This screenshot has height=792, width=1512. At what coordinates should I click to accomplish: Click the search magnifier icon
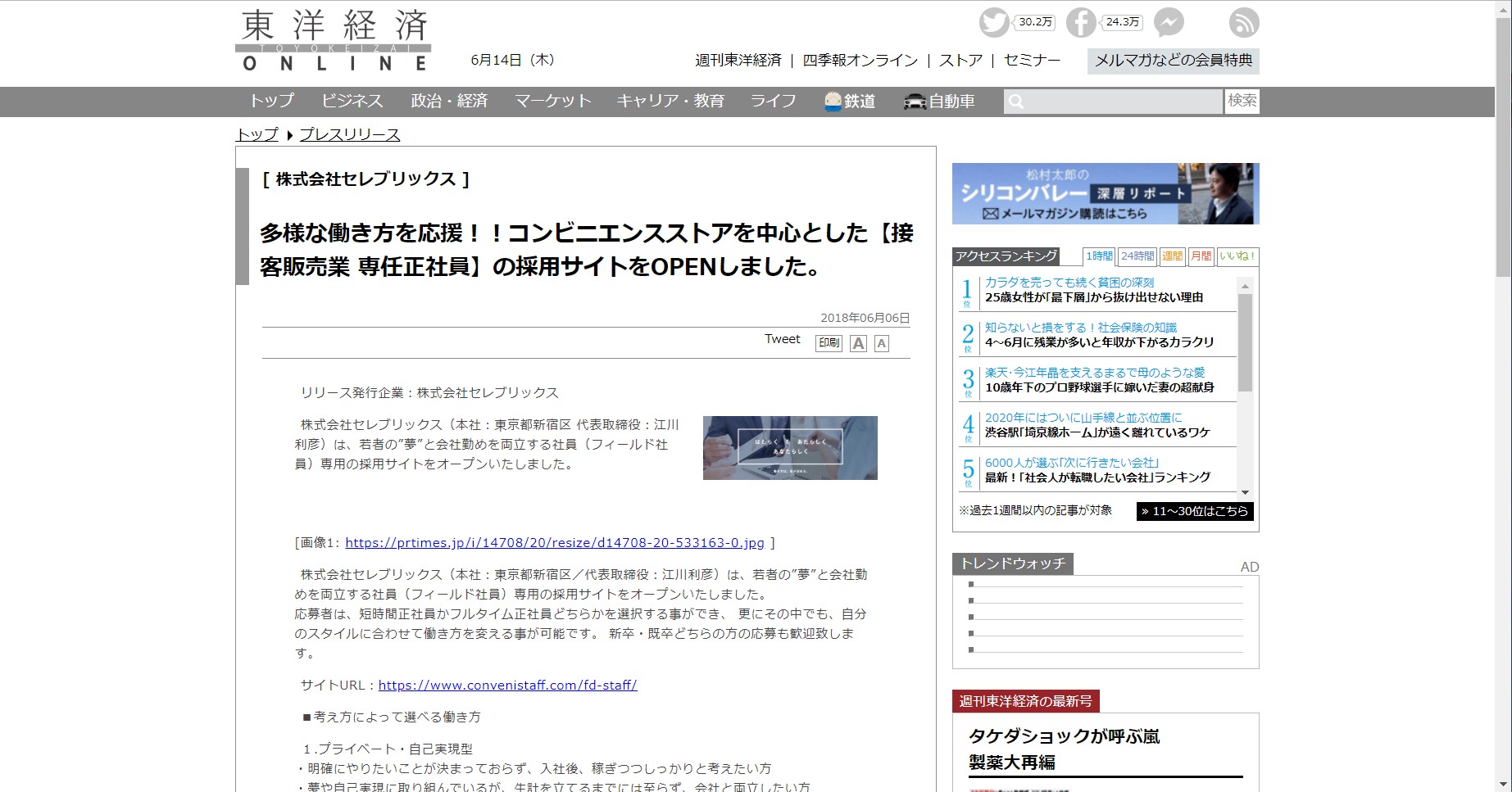pyautogui.click(x=1016, y=102)
